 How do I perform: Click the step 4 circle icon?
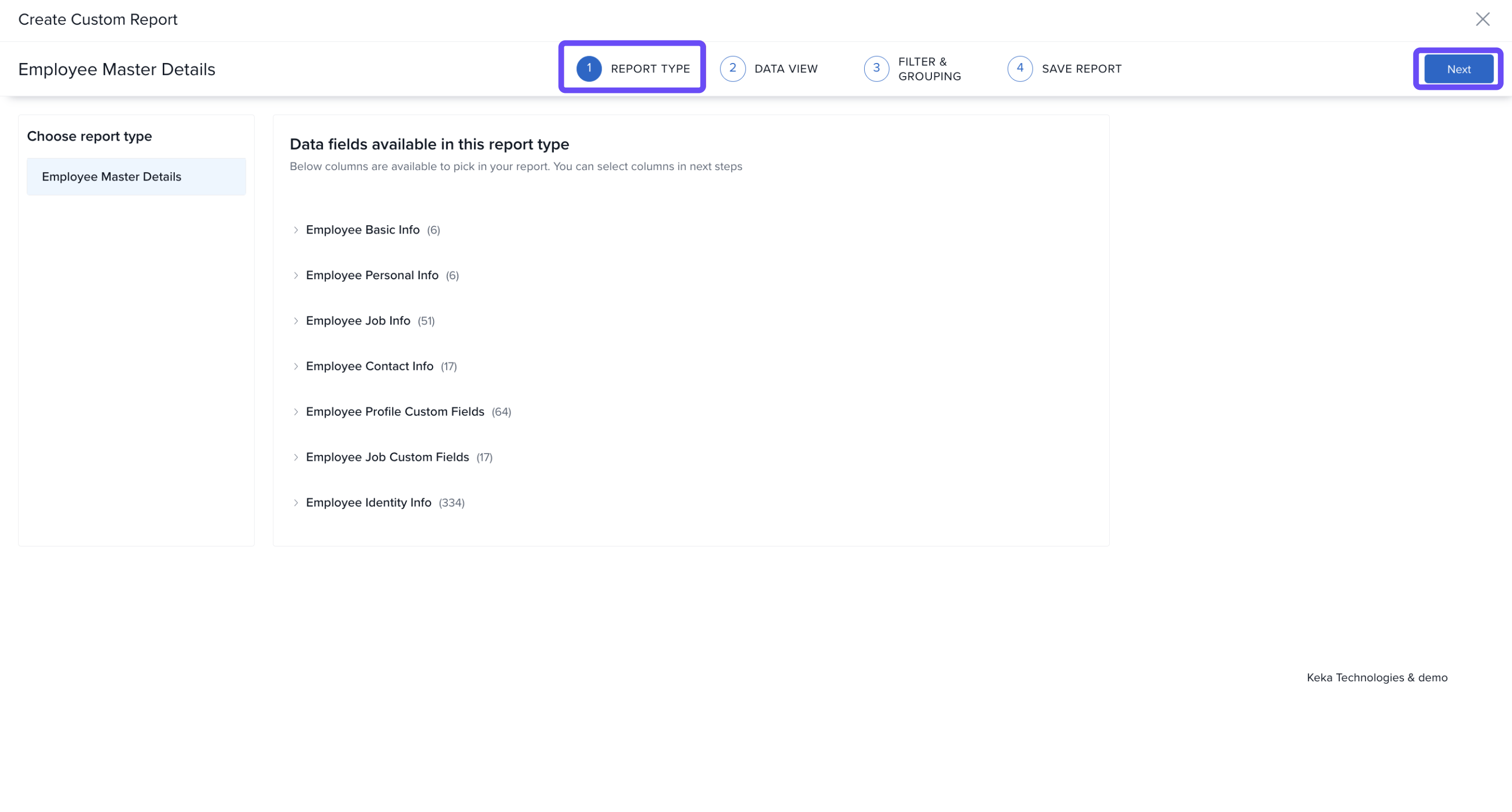(x=1020, y=69)
